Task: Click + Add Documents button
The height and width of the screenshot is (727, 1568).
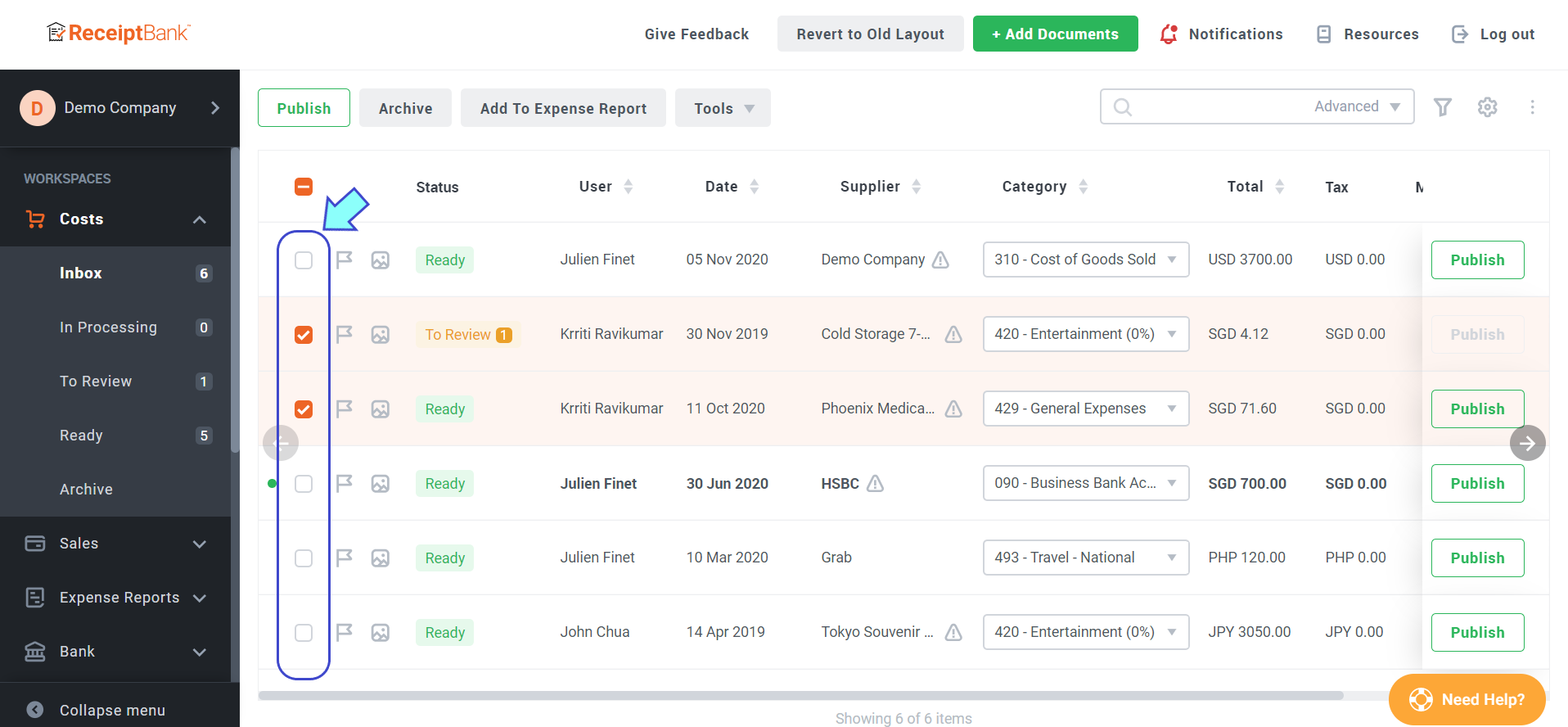Action: [x=1055, y=34]
